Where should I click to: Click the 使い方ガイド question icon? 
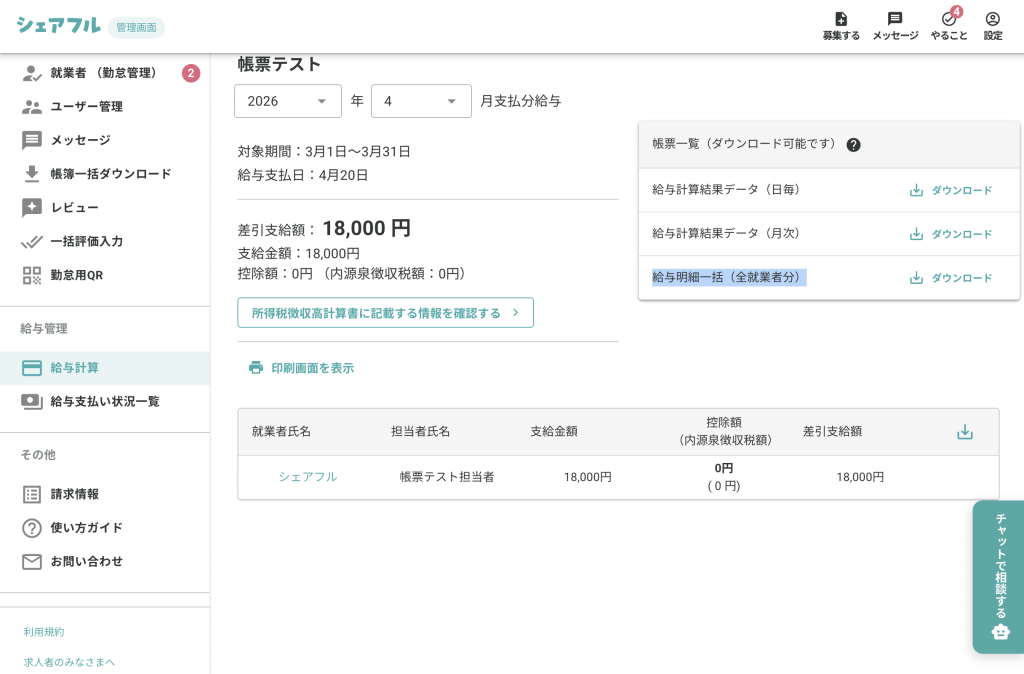(x=31, y=528)
